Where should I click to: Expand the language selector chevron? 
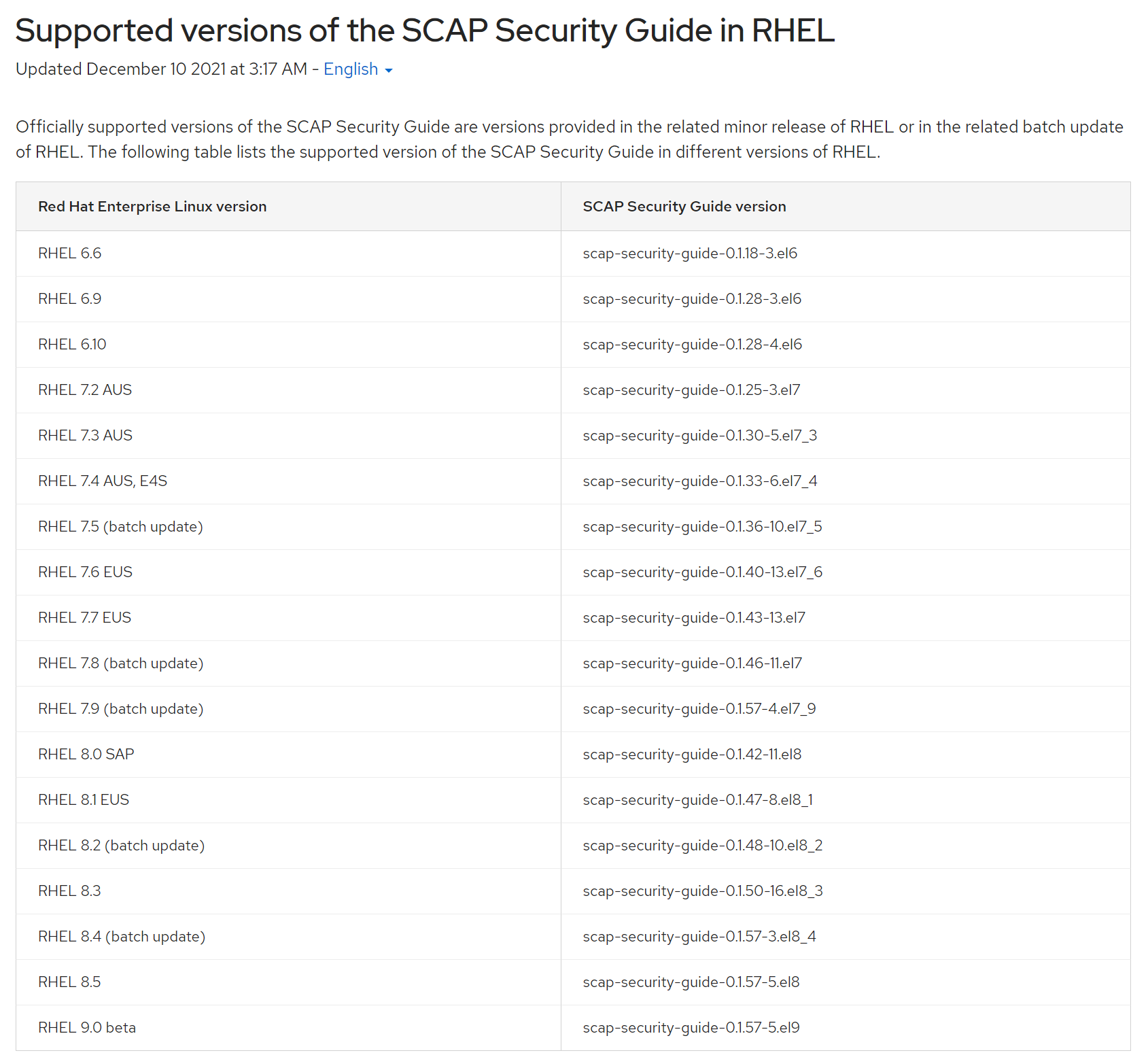tap(389, 71)
